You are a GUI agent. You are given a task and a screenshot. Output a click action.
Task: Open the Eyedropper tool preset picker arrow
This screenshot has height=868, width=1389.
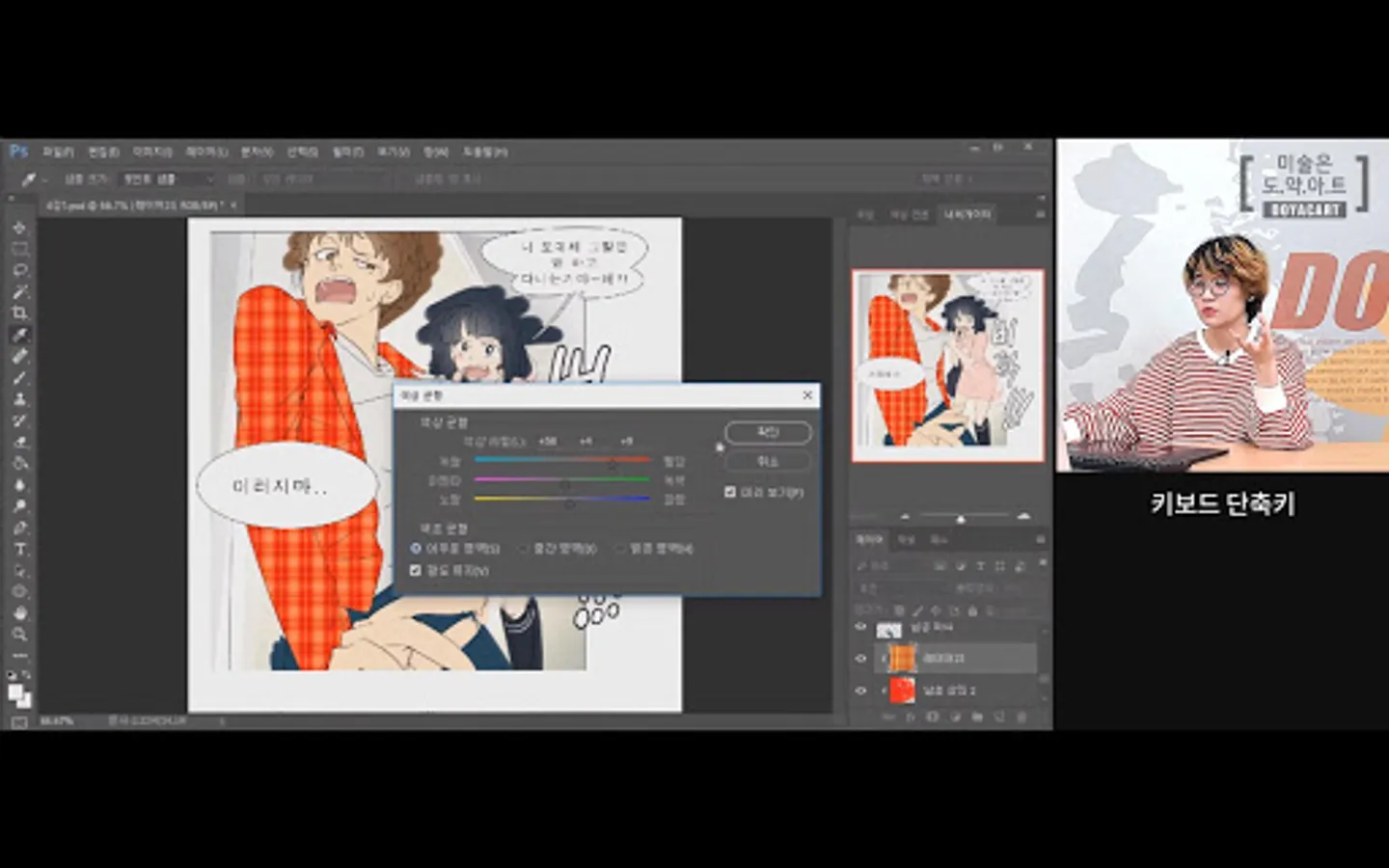(x=43, y=179)
